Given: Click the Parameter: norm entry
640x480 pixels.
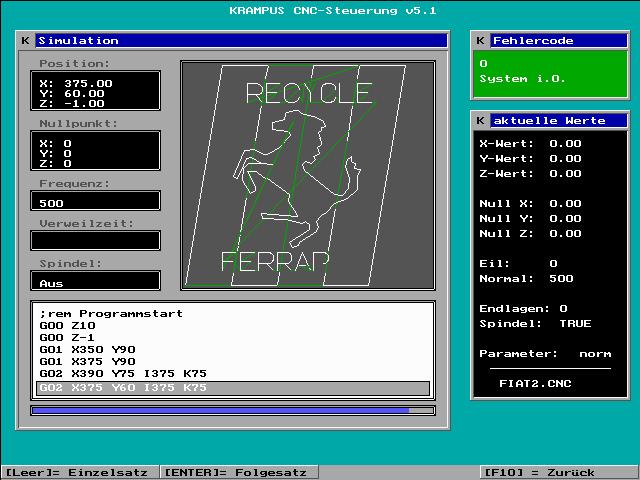Looking at the screenshot, I should 545,354.
